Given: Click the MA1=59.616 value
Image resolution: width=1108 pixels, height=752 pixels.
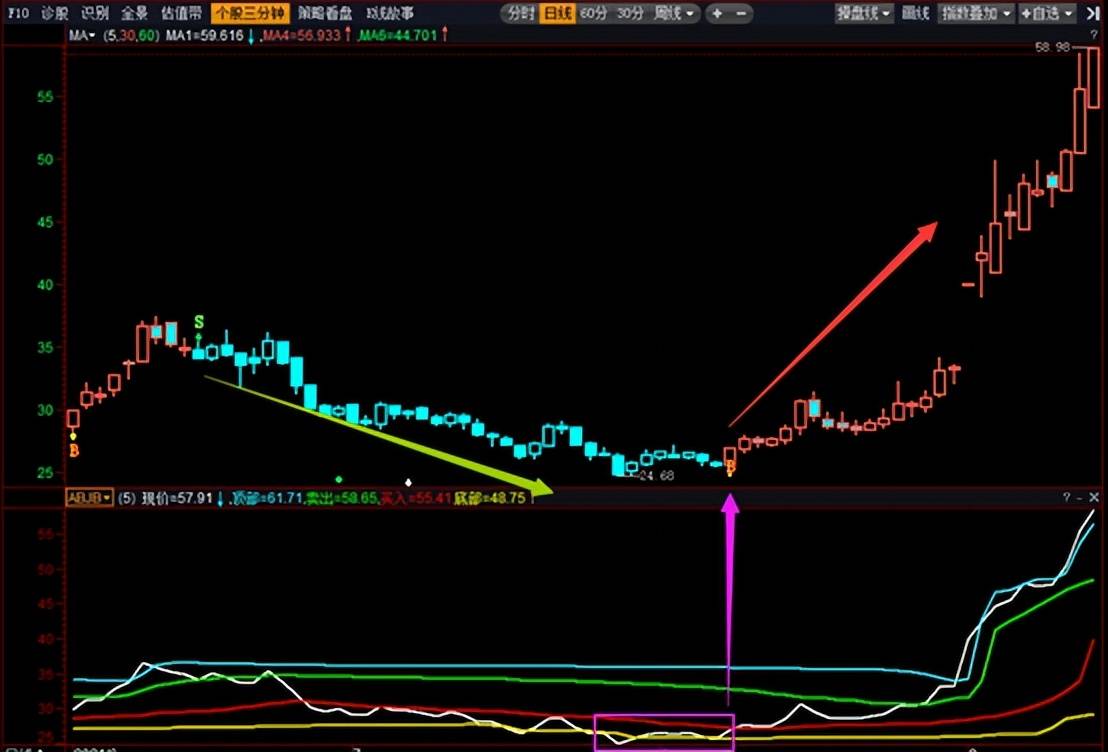Looking at the screenshot, I should (x=205, y=35).
